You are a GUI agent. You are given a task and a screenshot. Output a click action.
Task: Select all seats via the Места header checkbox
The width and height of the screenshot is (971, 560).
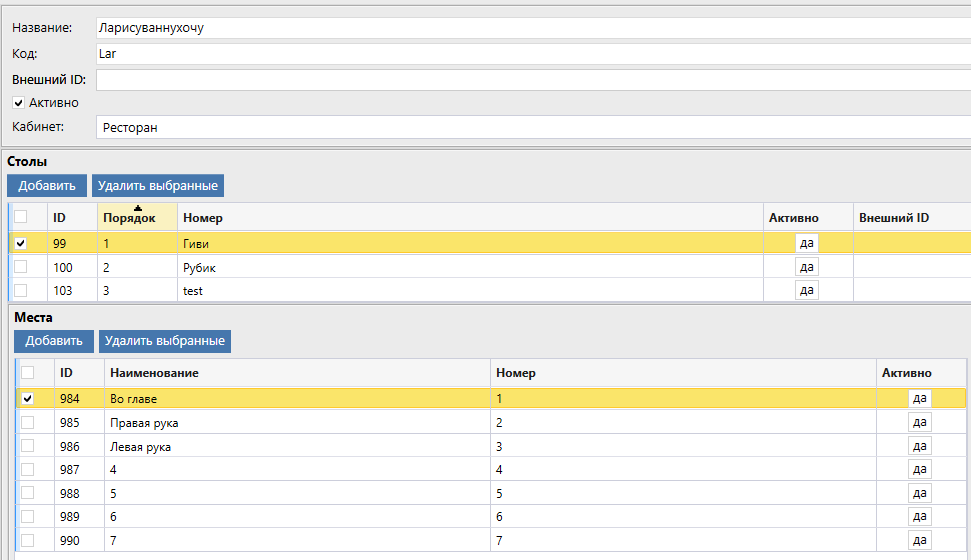(x=28, y=373)
